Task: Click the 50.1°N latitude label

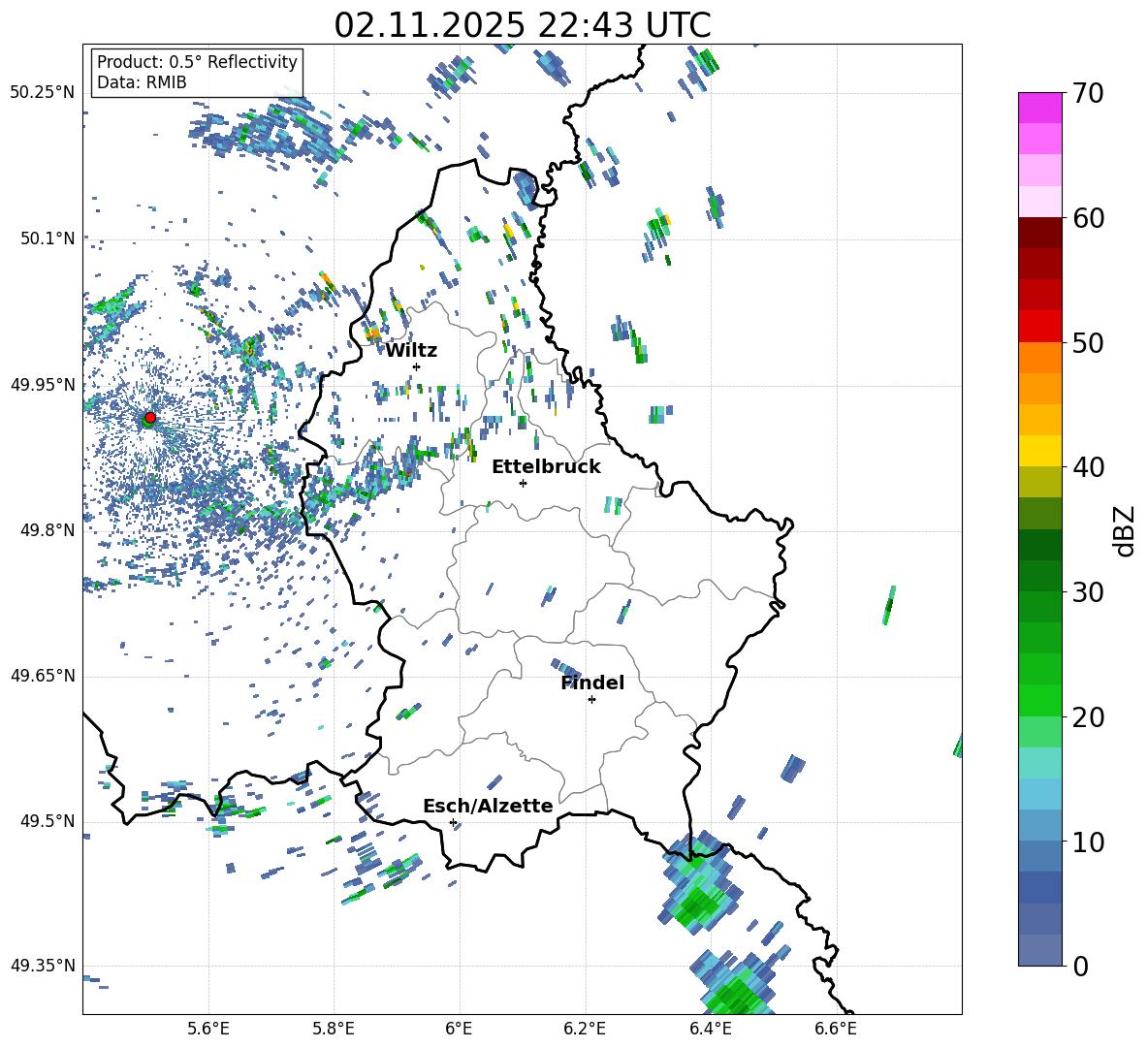Action: [x=47, y=238]
